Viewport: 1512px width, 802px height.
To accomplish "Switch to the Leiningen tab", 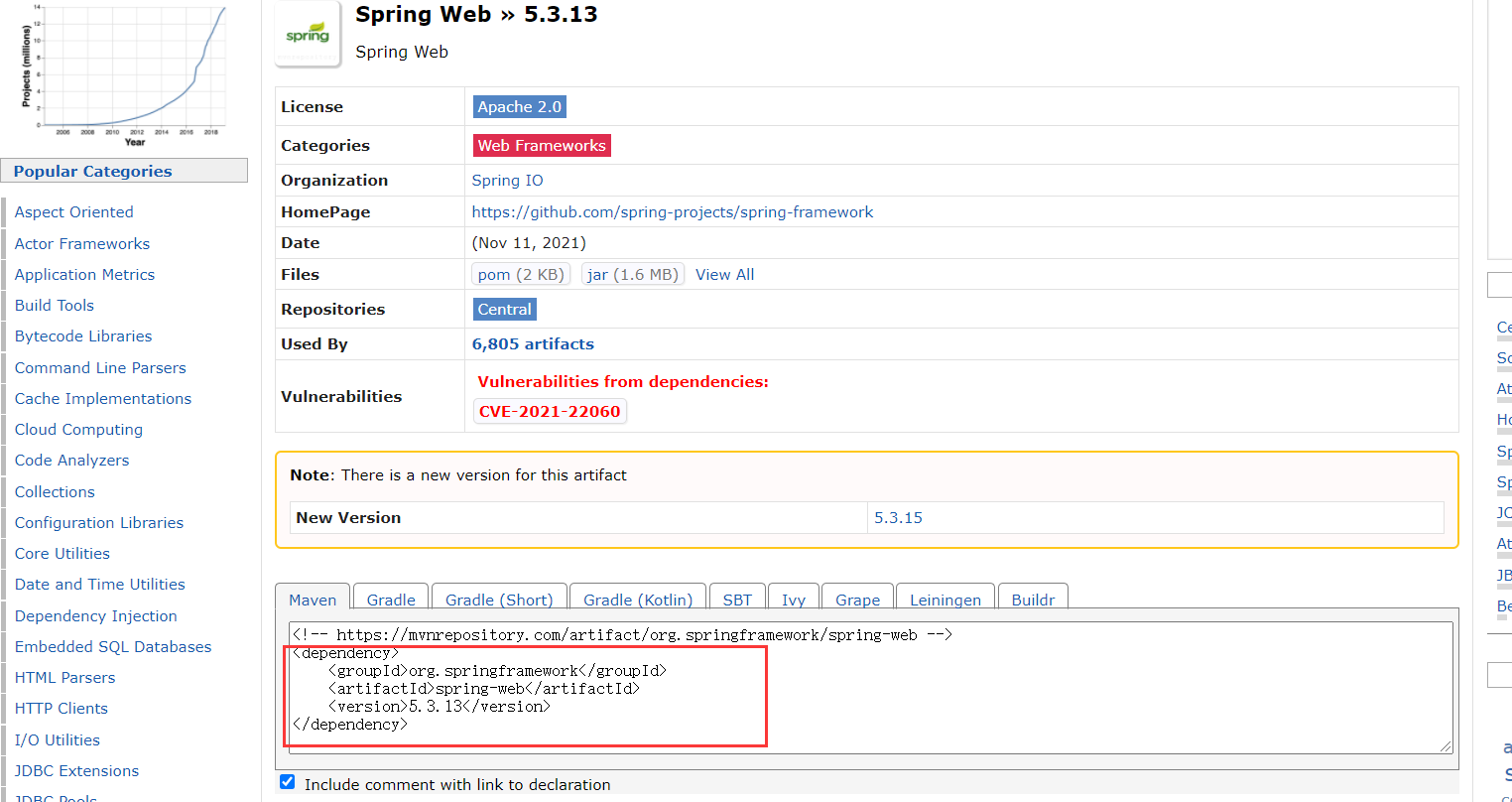I will click(x=945, y=599).
